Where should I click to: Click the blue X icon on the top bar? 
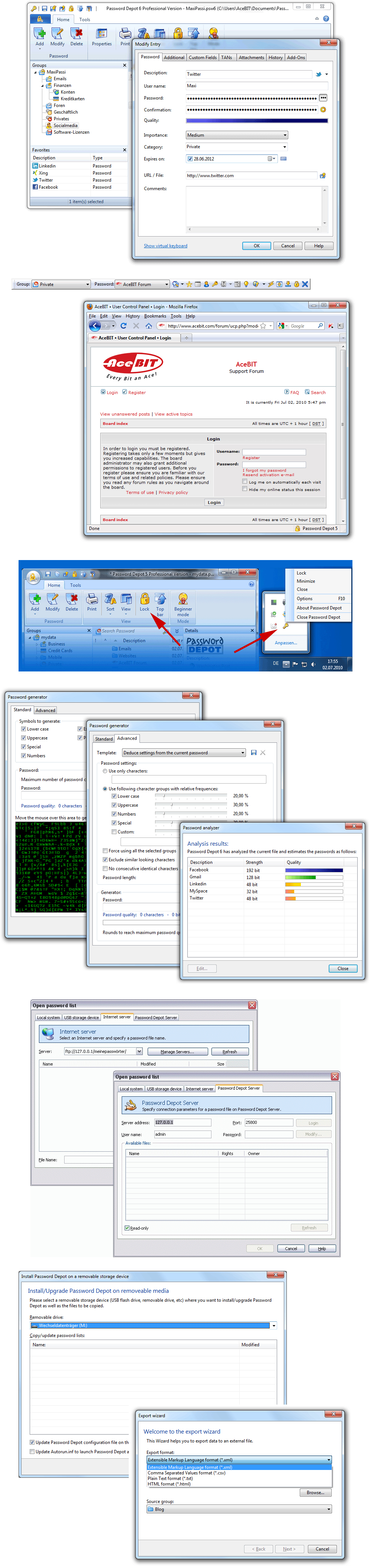click(x=305, y=284)
